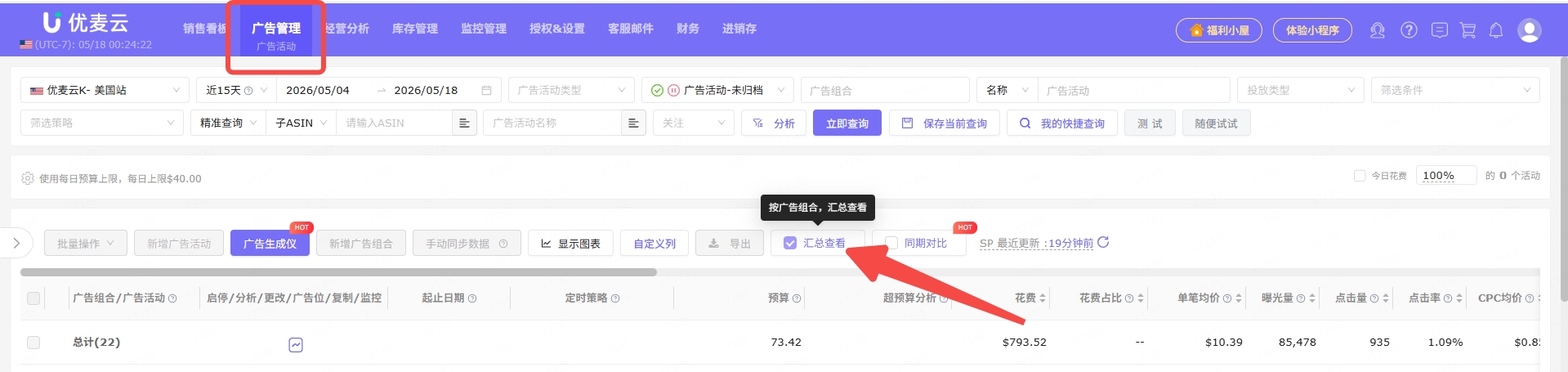Viewport: 1568px width, 372px height.
Task: Open the 关注 dropdown
Action: click(694, 123)
